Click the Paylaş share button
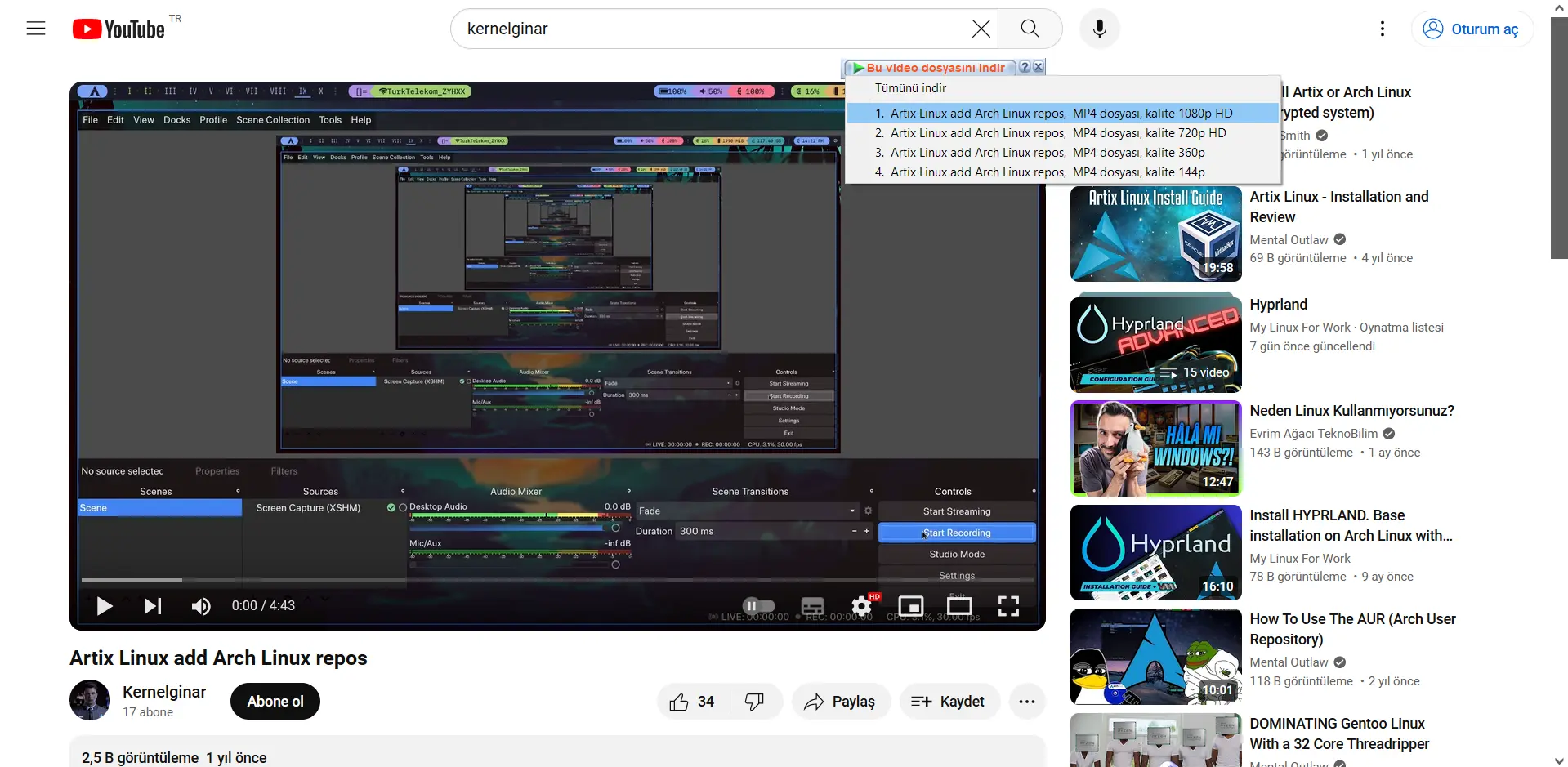 [x=841, y=702]
